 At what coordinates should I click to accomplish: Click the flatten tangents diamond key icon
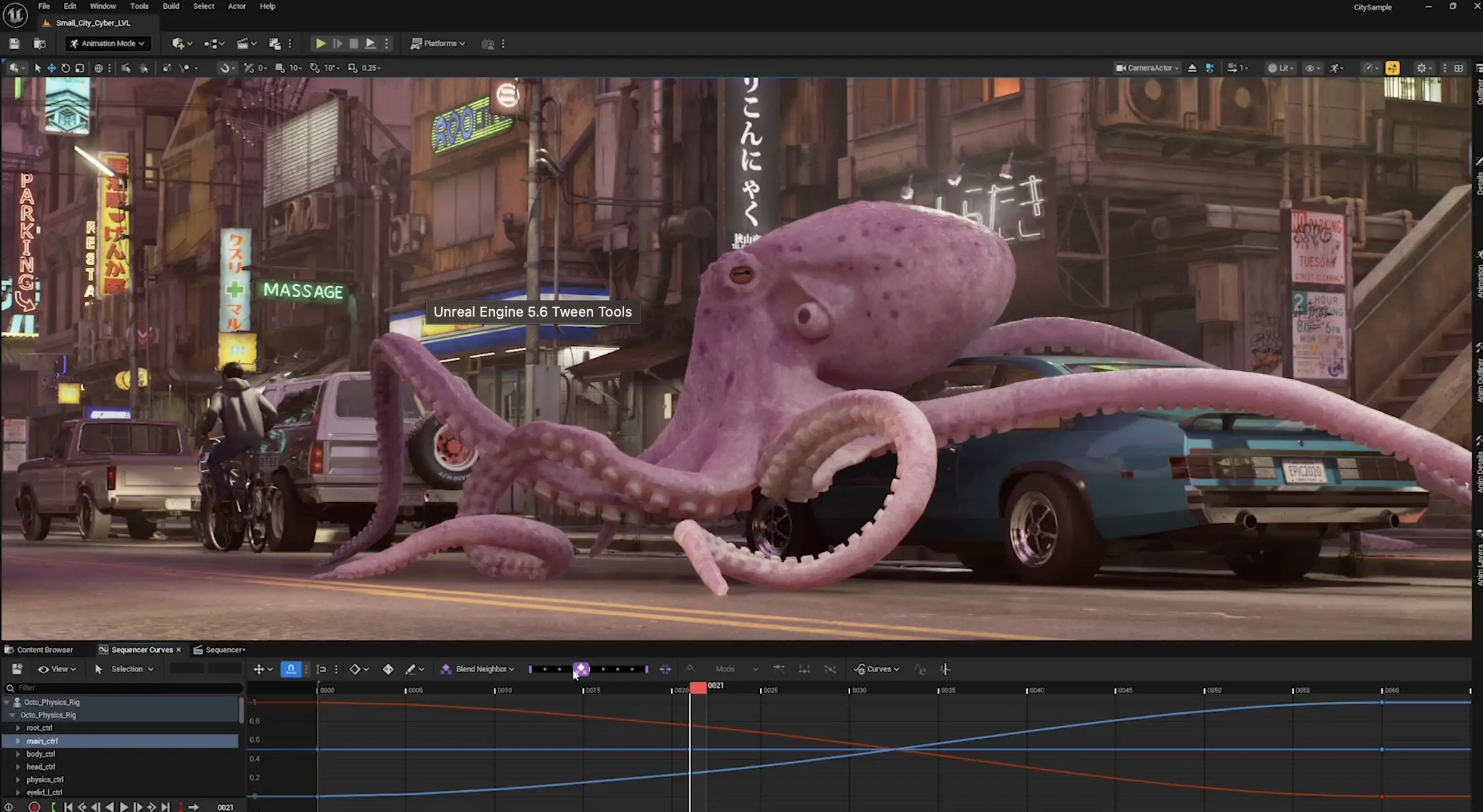[x=388, y=669]
